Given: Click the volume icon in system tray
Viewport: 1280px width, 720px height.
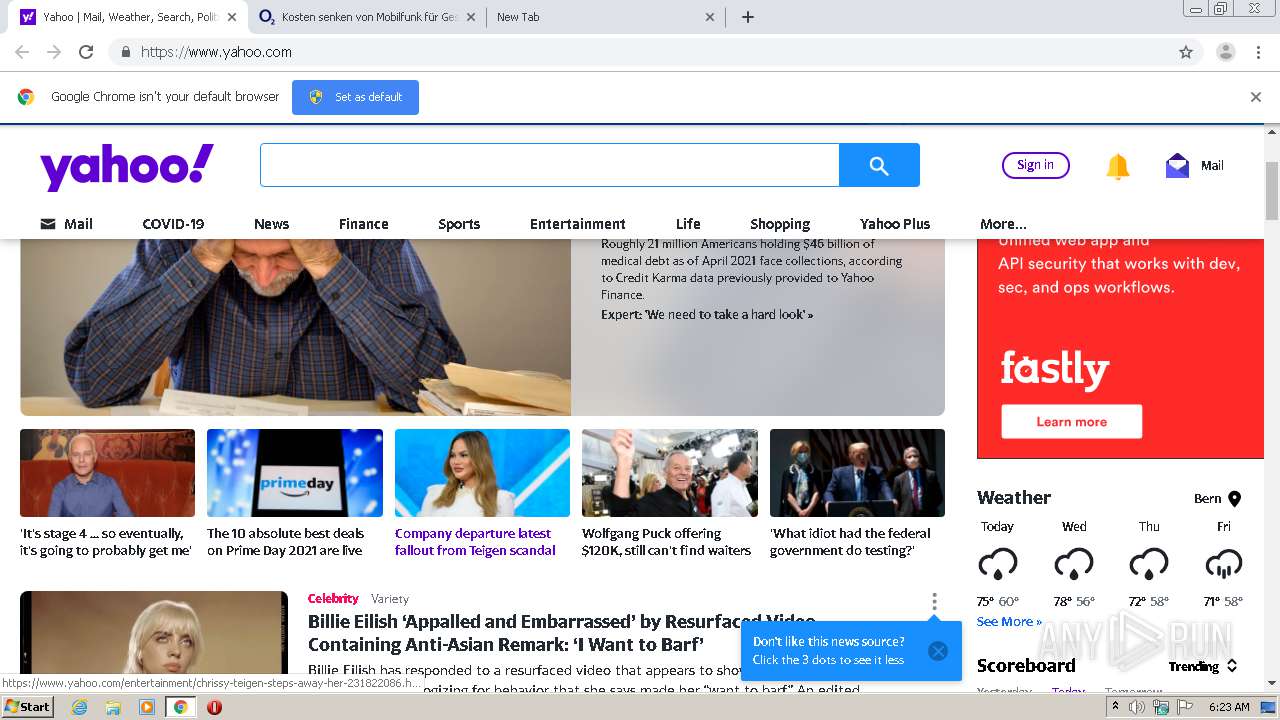Looking at the screenshot, I should (x=1137, y=707).
